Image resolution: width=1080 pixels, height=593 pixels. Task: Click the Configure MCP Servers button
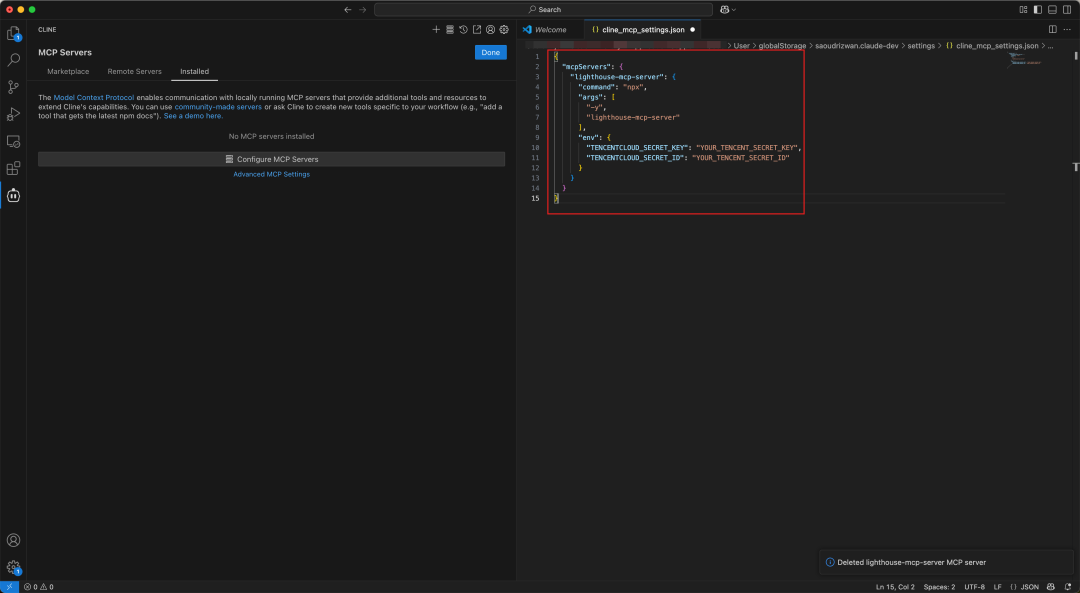(x=271, y=159)
